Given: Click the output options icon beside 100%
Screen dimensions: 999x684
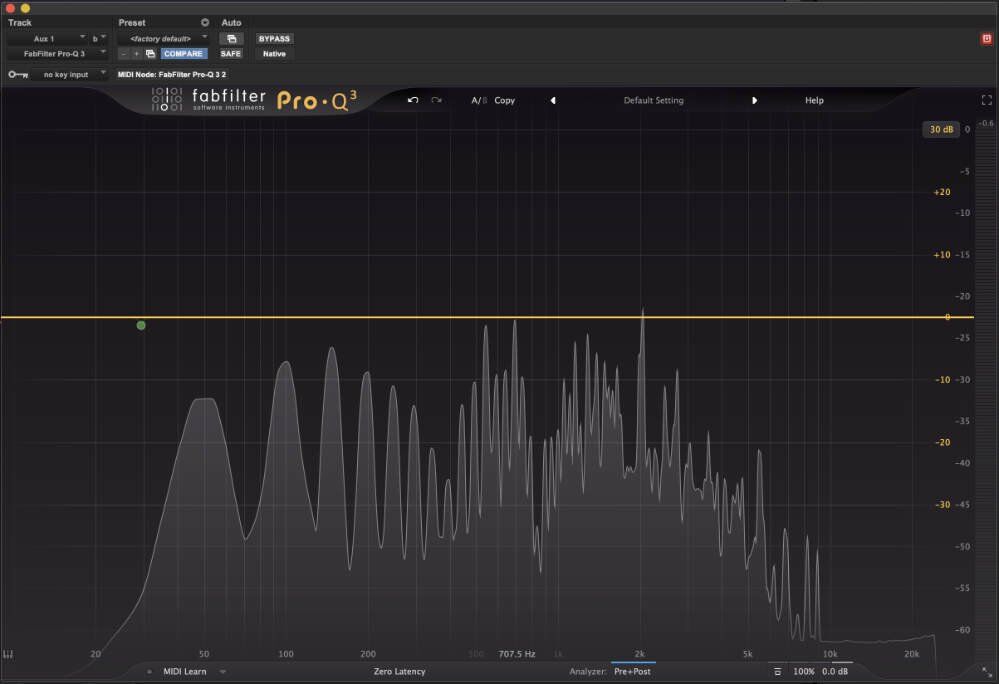Looking at the screenshot, I should tap(777, 671).
